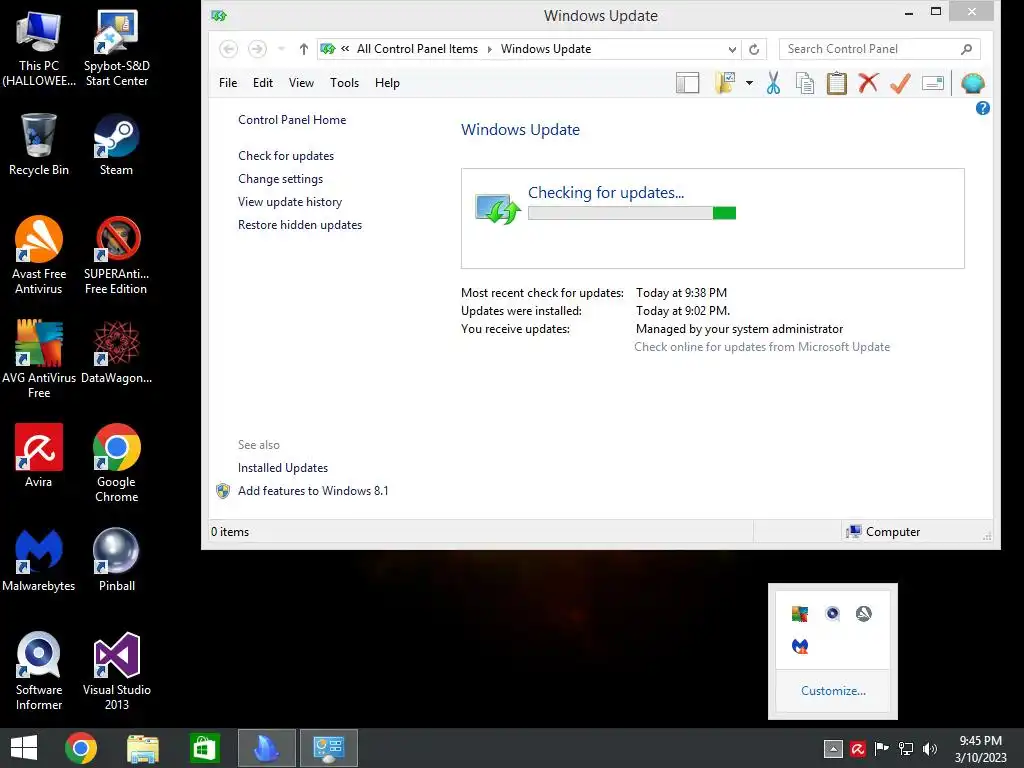
Task: Click Customize in the tray popup
Action: (833, 691)
